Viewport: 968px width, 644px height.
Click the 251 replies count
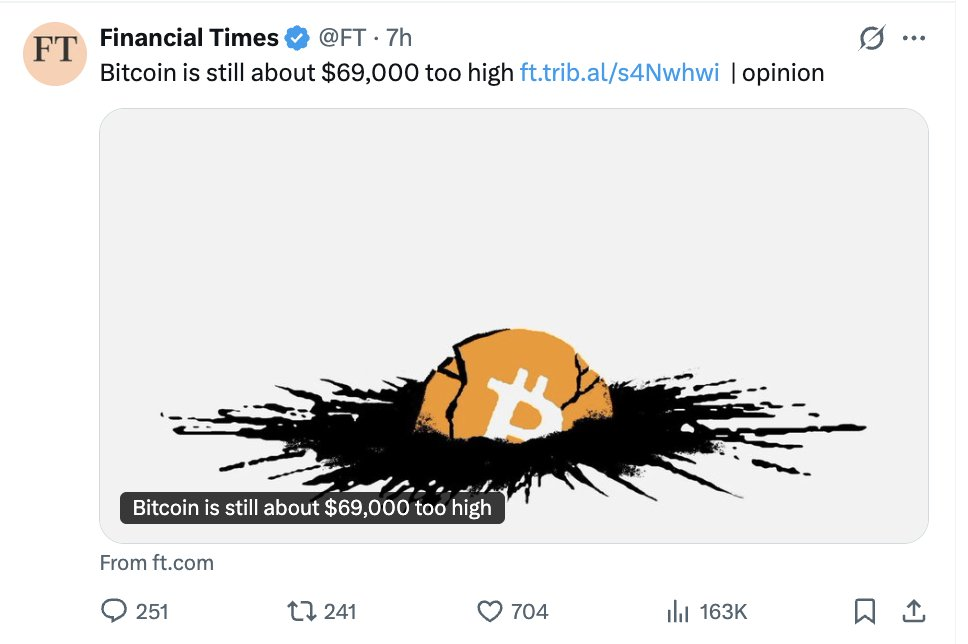(x=152, y=611)
